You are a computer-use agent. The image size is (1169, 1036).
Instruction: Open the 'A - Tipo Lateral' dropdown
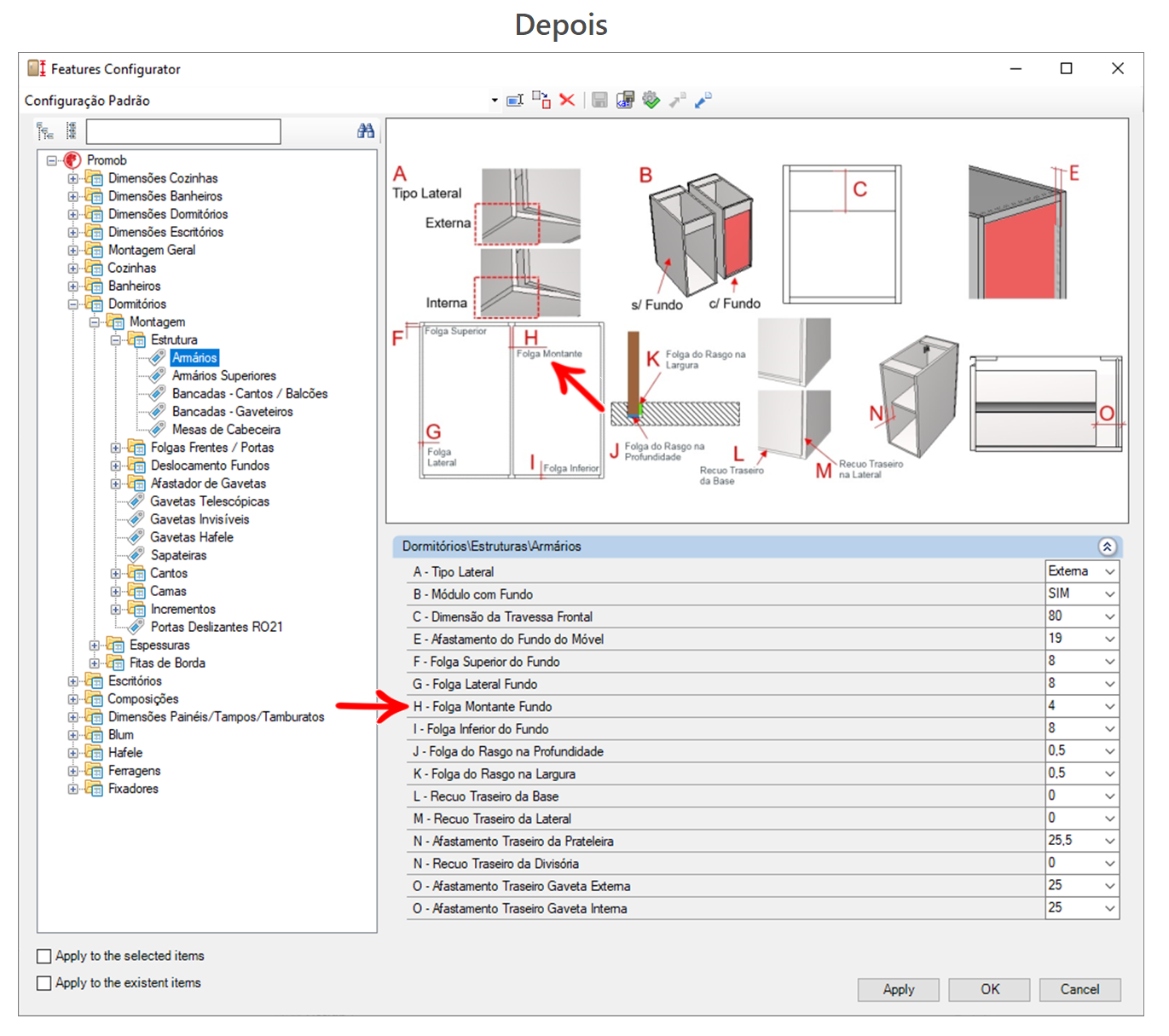click(x=1109, y=572)
